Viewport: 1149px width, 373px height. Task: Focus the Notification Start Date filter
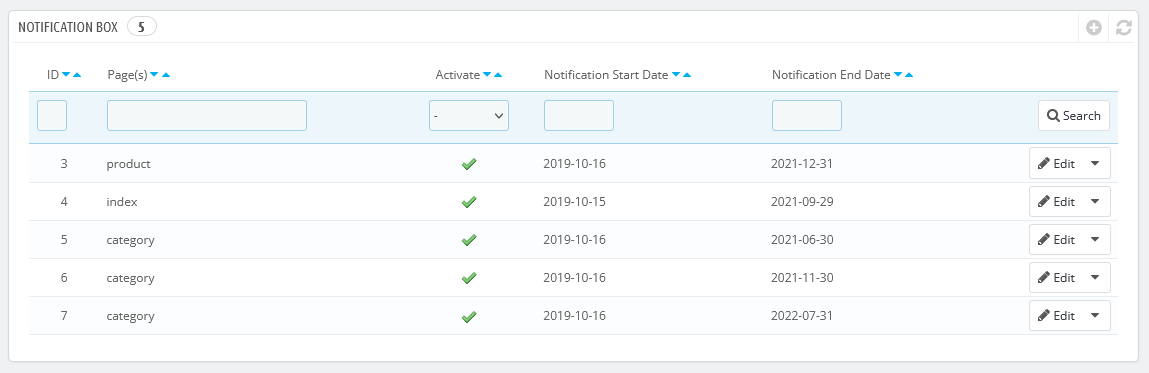pyautogui.click(x=579, y=116)
